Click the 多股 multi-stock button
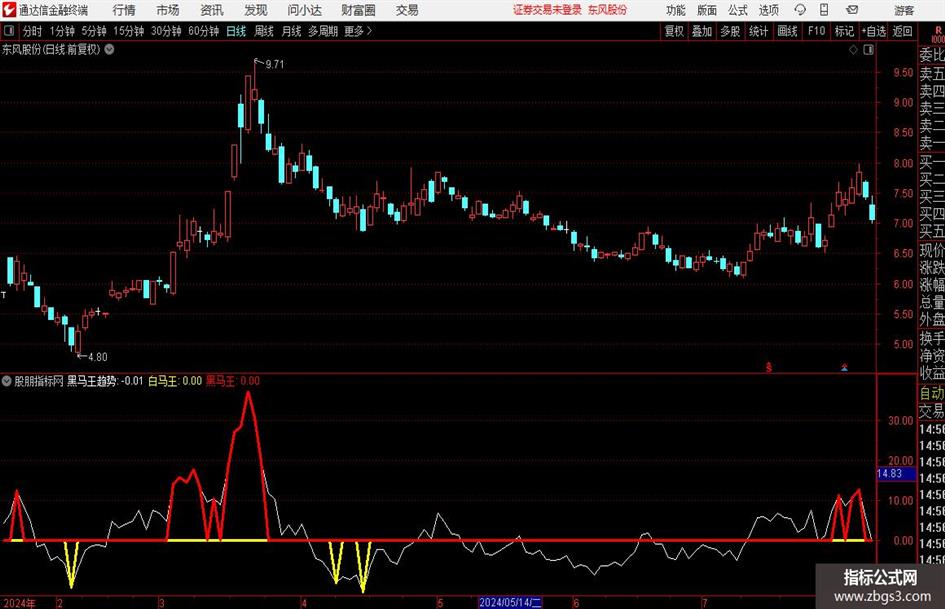 (730, 31)
